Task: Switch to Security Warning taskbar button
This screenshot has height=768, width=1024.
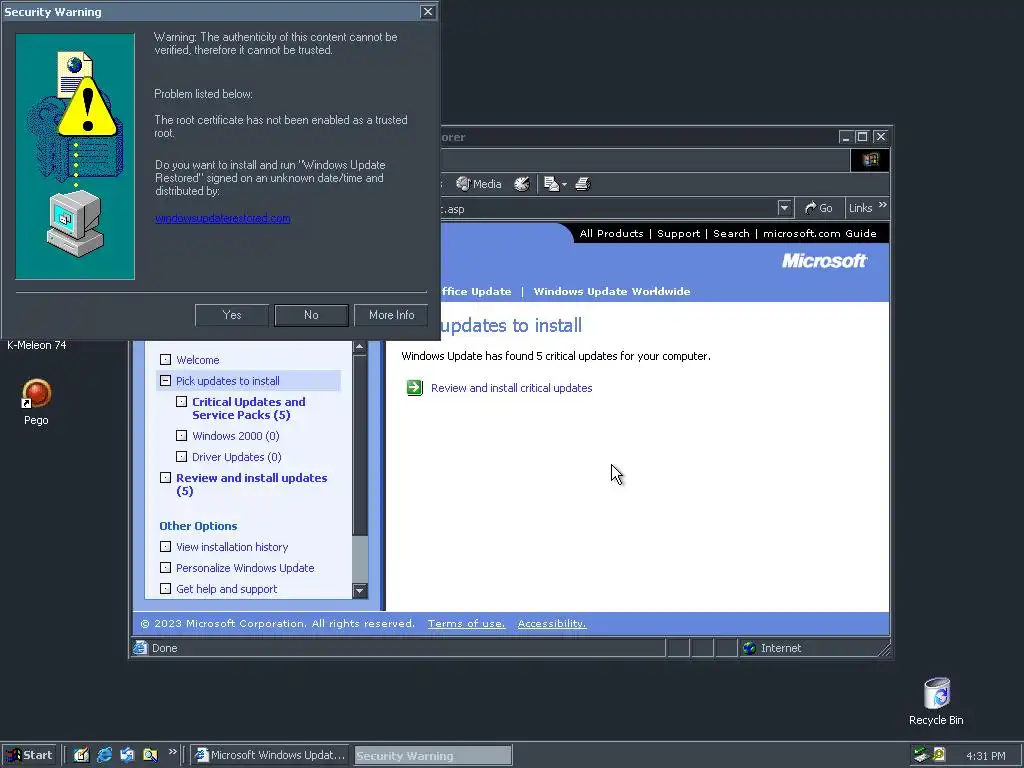Action: (432, 756)
